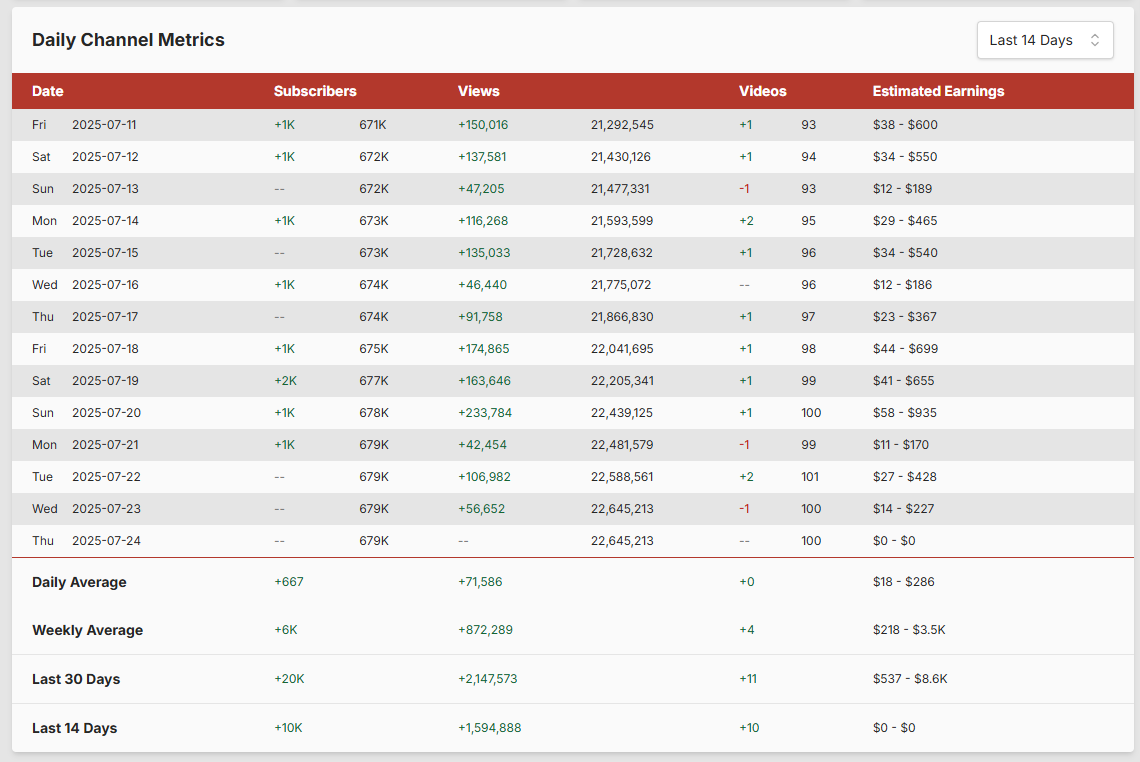Select the 2025-07-24 date cell
Image resolution: width=1140 pixels, height=762 pixels.
[104, 541]
